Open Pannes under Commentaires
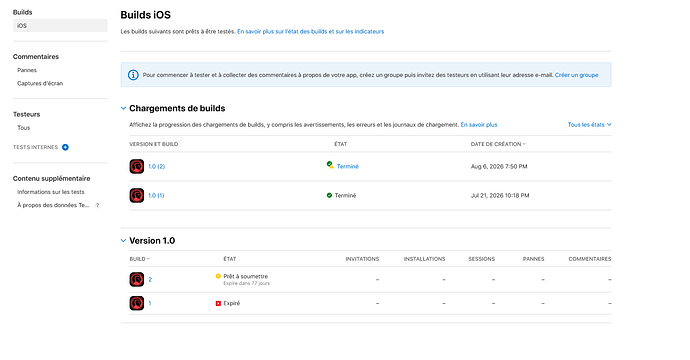Viewport: 690px width, 360px height. click(x=27, y=70)
